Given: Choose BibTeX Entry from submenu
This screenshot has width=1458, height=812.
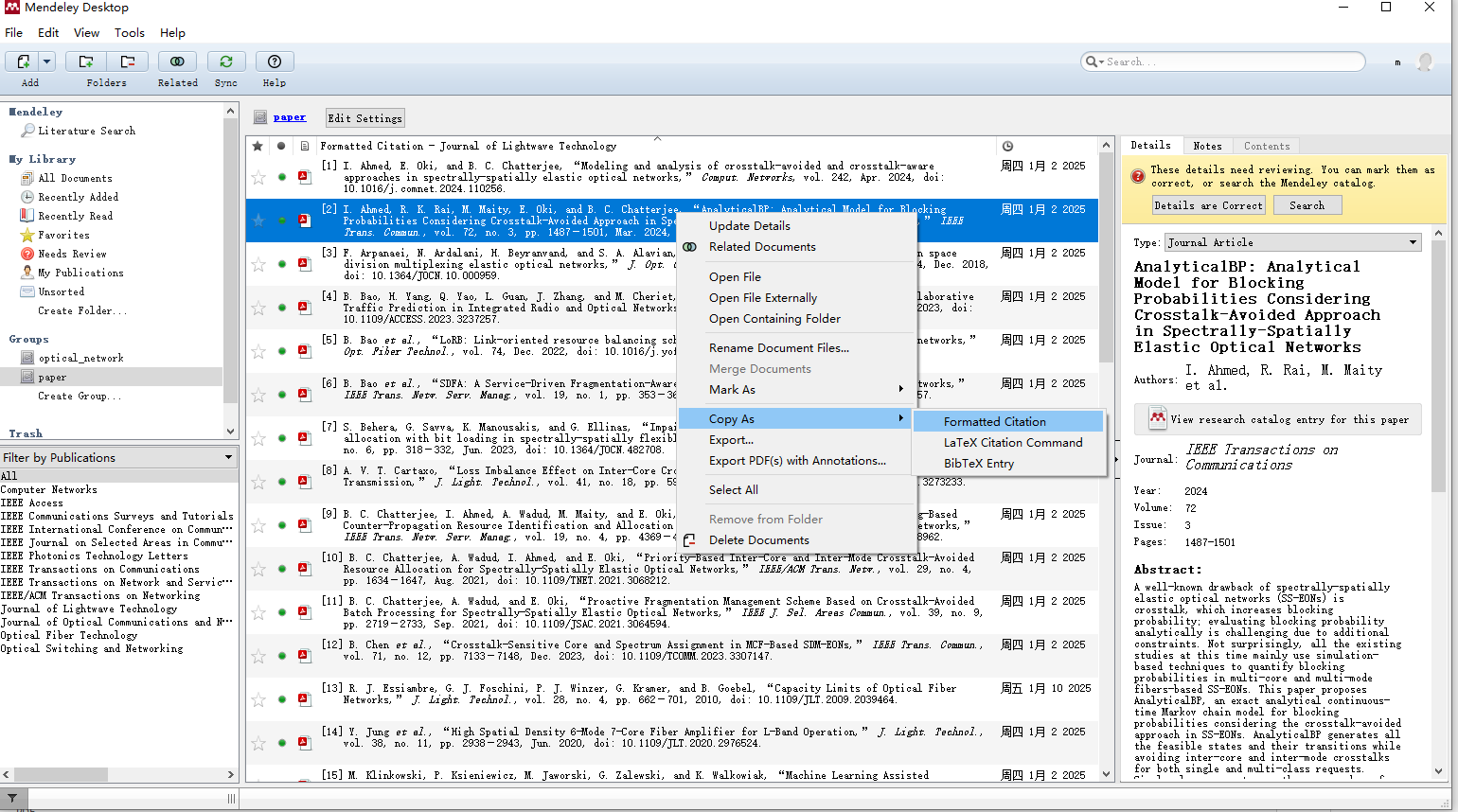Looking at the screenshot, I should [x=1008, y=463].
